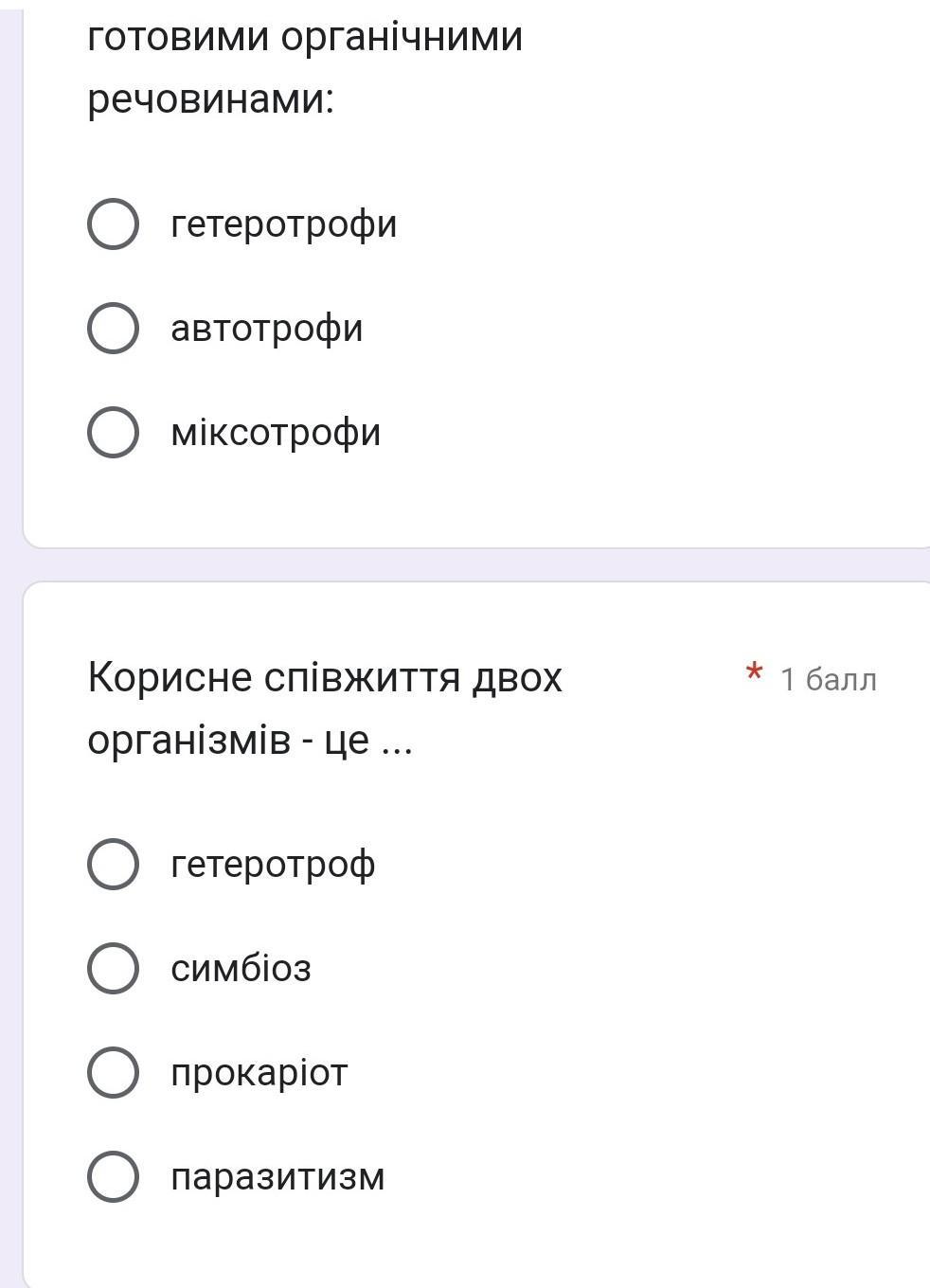This screenshot has height=1288, width=930.
Task: Click the red required asterisk
Action: coord(754,674)
